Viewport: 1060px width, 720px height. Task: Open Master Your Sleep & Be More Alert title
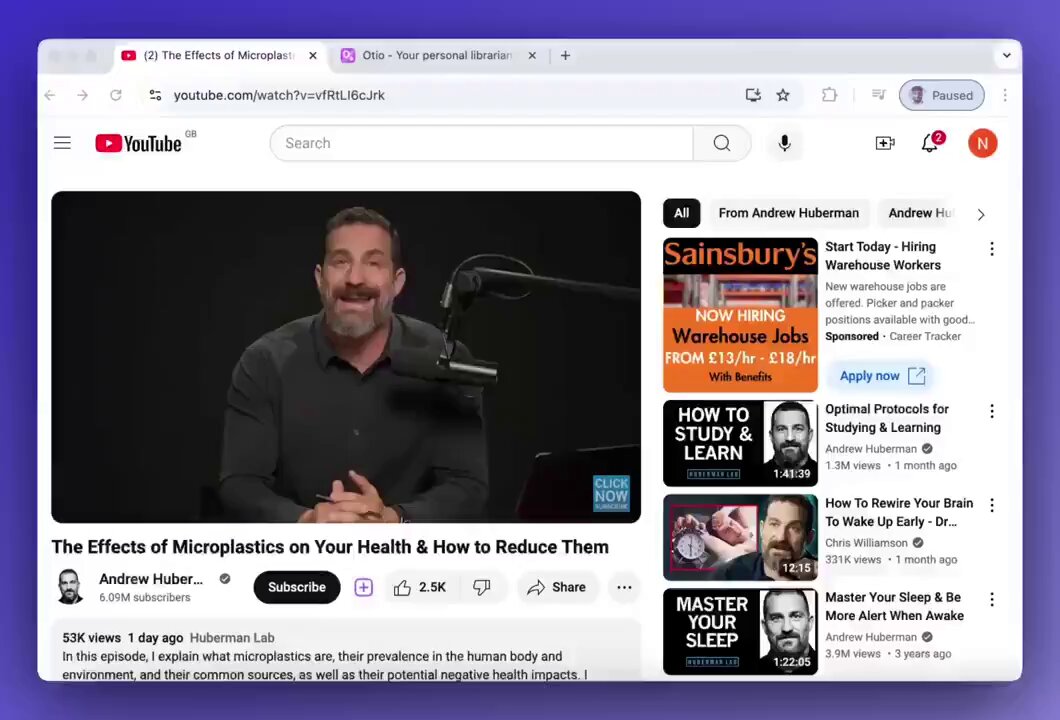click(894, 606)
